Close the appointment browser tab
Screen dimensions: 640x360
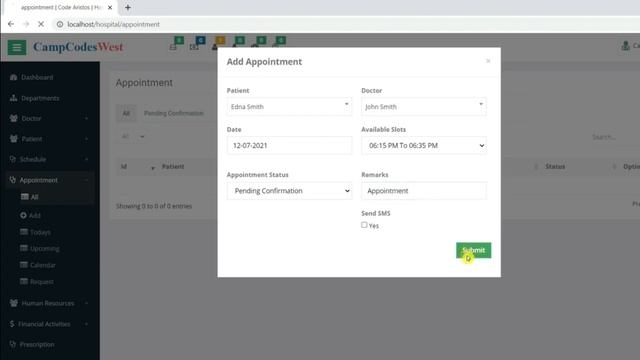[x=110, y=7]
